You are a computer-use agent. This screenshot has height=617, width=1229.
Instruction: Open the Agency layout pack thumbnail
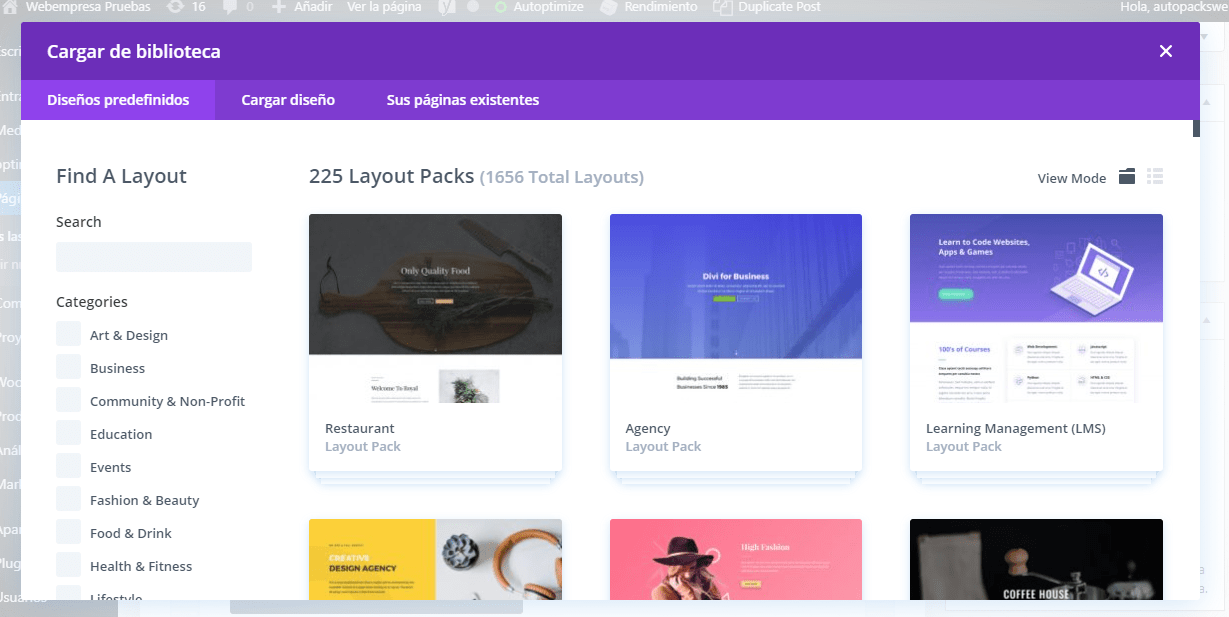pyautogui.click(x=736, y=308)
